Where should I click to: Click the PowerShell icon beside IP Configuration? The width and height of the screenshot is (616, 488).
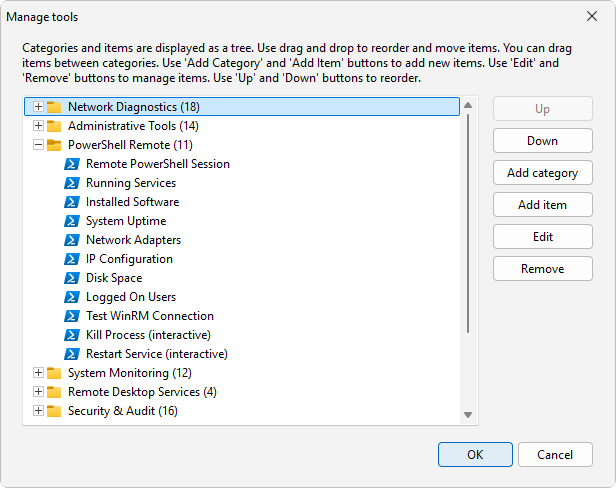(x=72, y=259)
